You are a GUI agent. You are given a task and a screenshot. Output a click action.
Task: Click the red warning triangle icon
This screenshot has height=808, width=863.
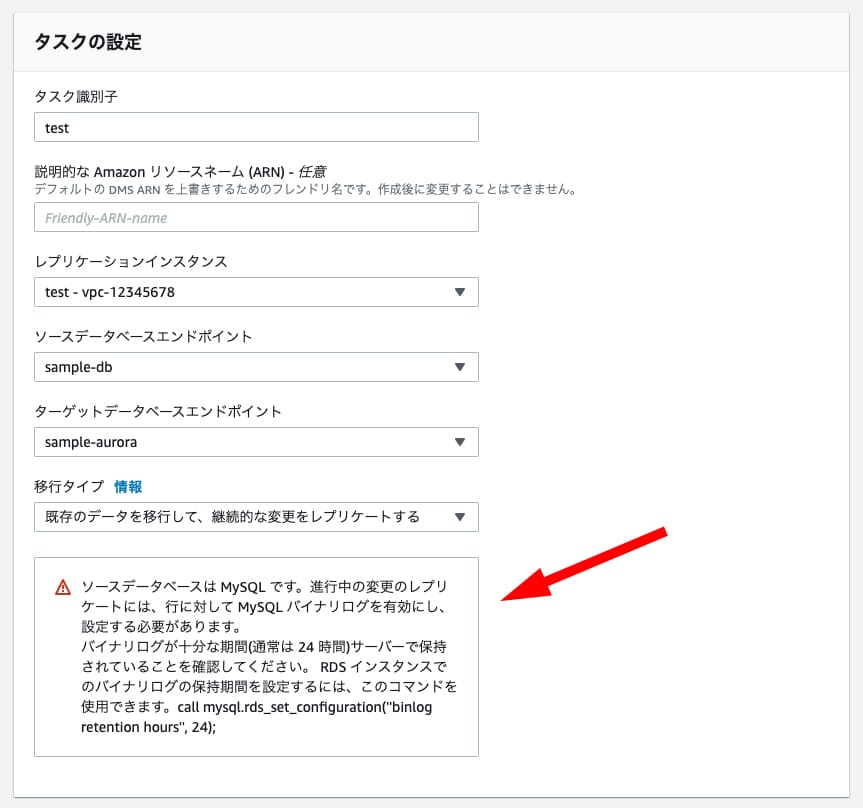click(63, 587)
